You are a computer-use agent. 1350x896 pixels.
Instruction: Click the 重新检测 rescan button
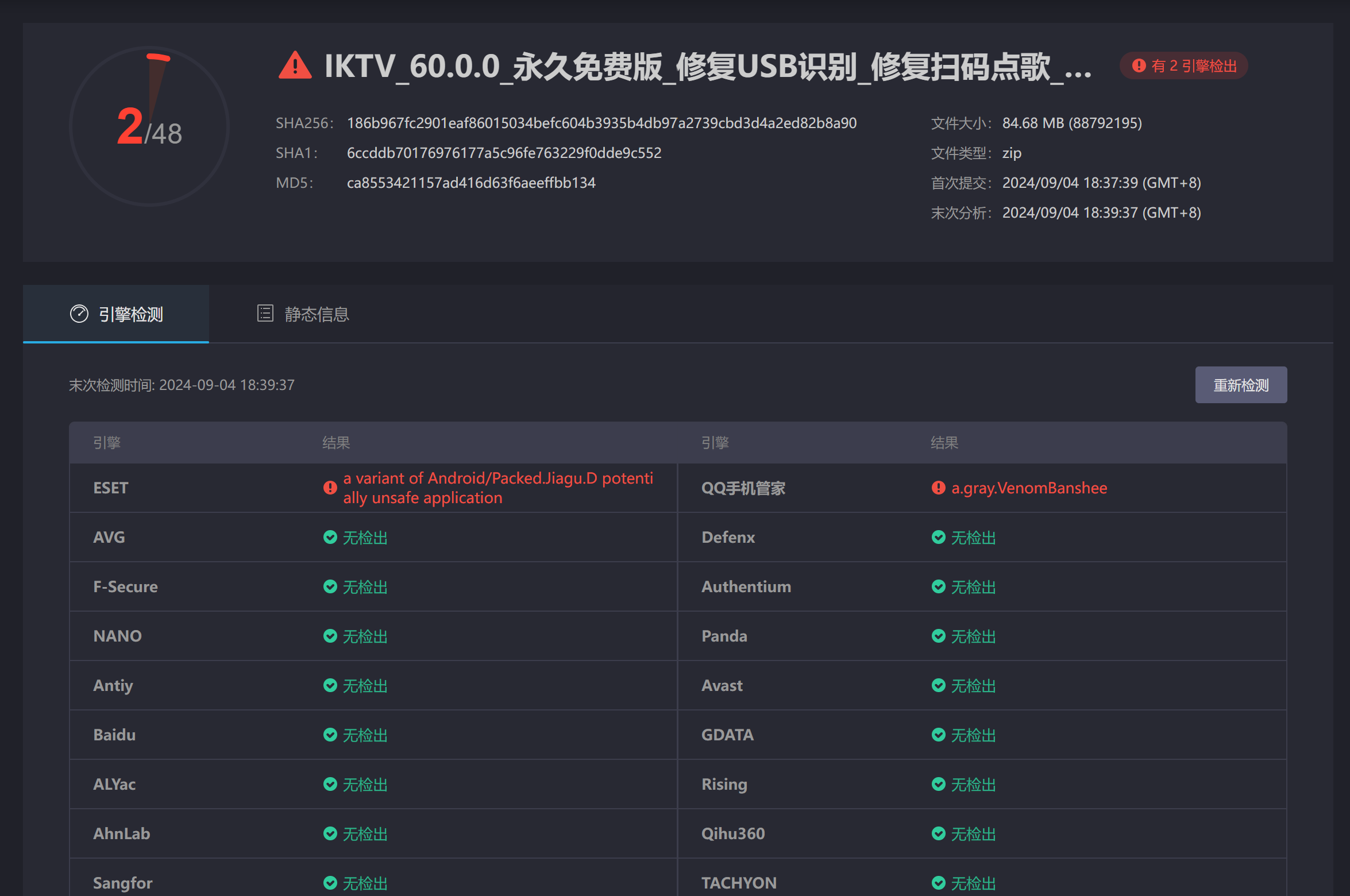click(1241, 385)
